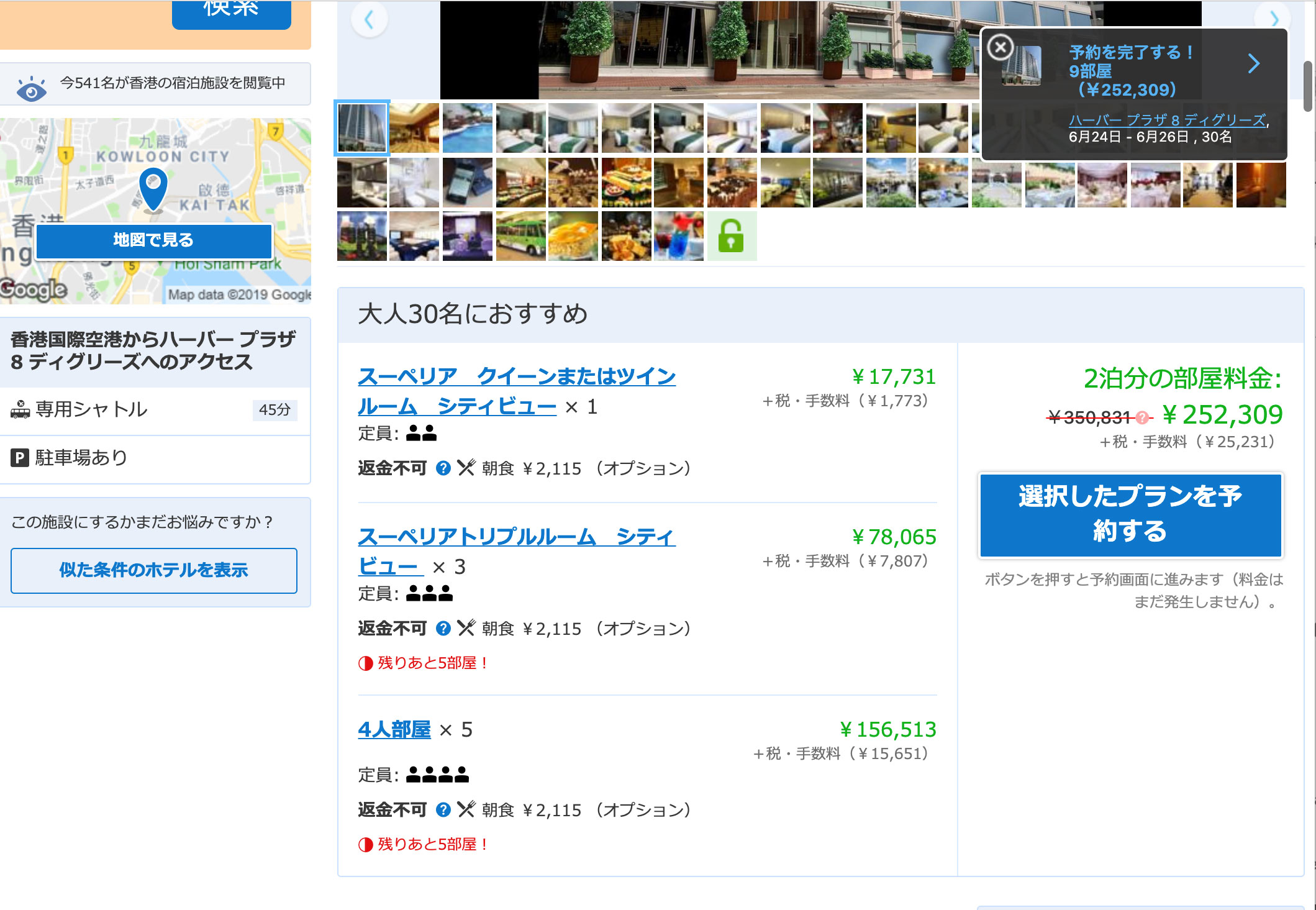Open map with 地図で見る button
Image resolution: width=1316 pixels, height=910 pixels.
pyautogui.click(x=154, y=241)
